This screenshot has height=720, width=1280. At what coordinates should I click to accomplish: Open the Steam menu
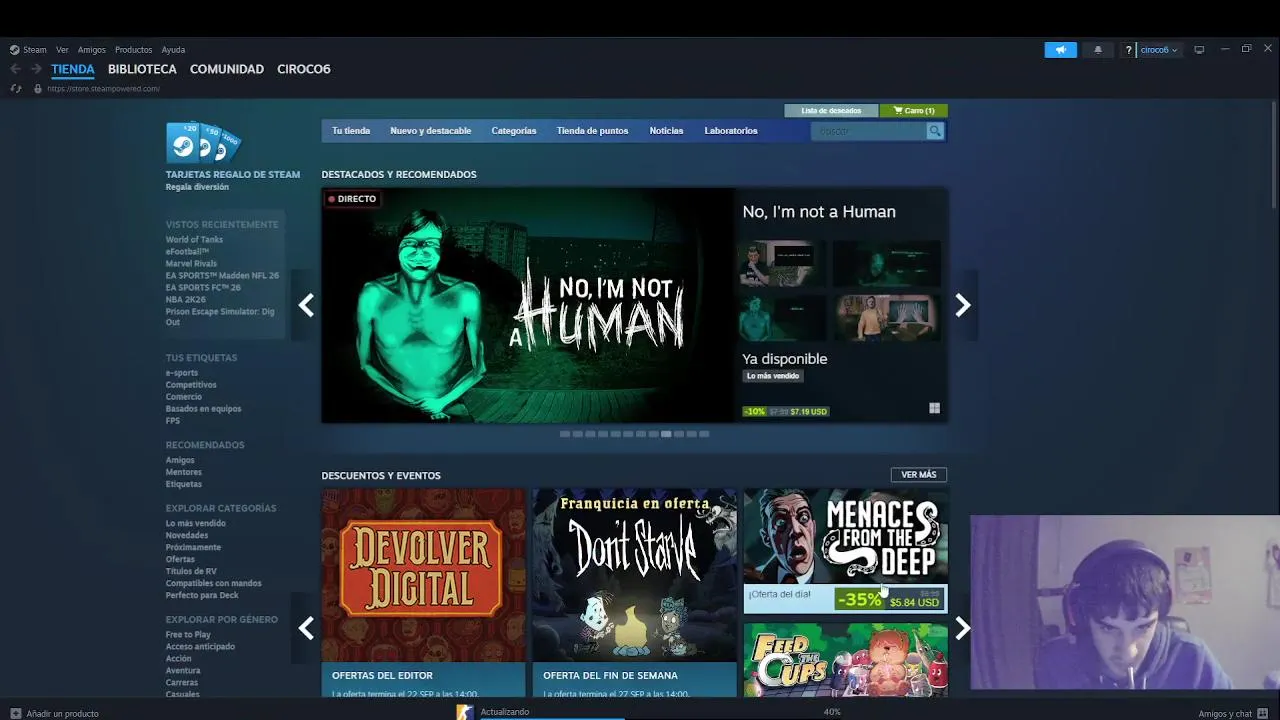[x=29, y=50]
